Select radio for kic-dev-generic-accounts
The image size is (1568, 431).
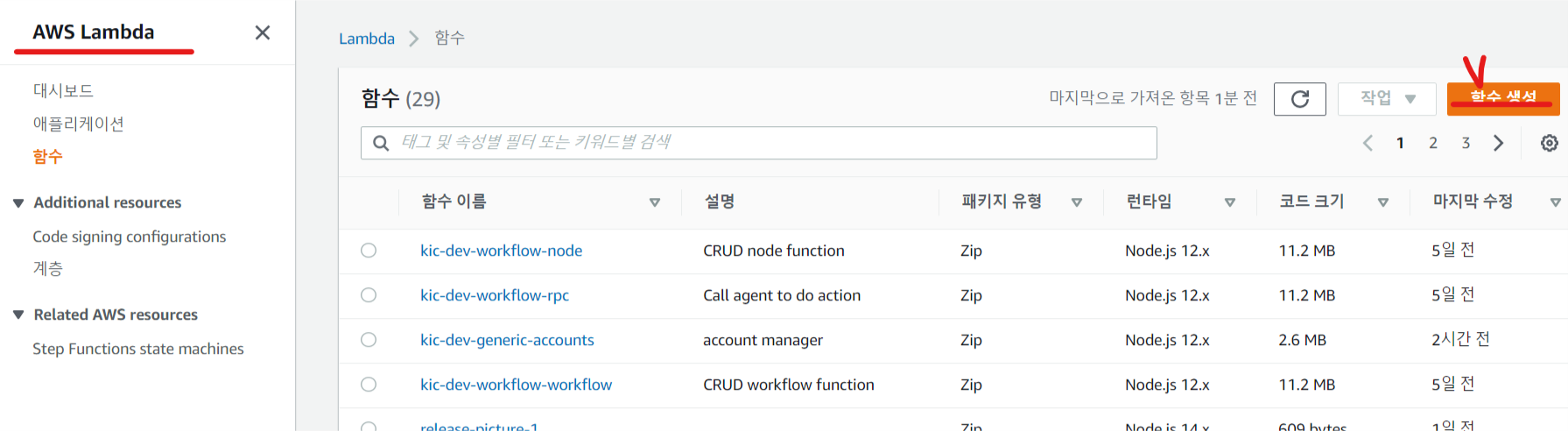pyautogui.click(x=369, y=340)
